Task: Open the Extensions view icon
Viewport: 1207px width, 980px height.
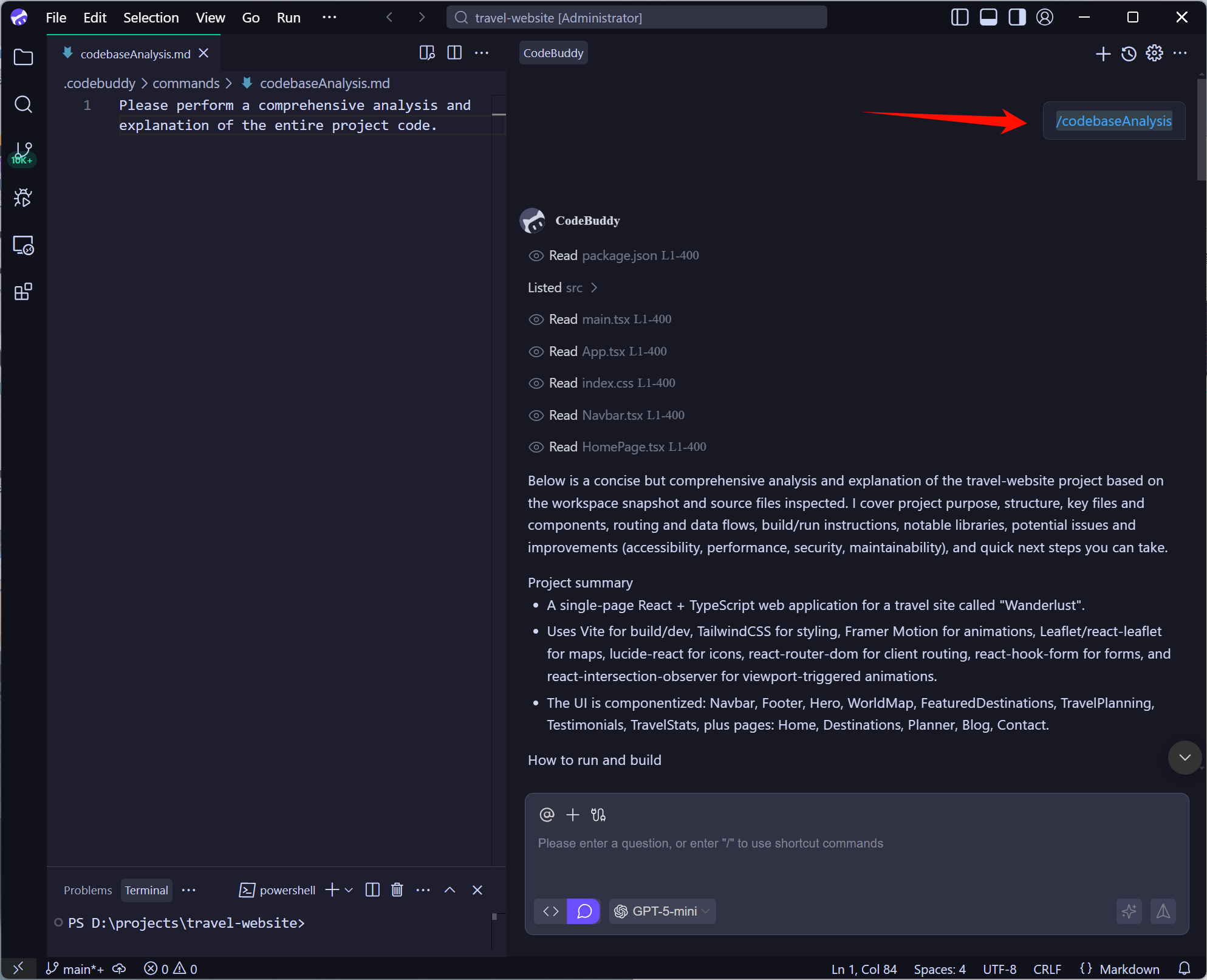Action: [23, 292]
